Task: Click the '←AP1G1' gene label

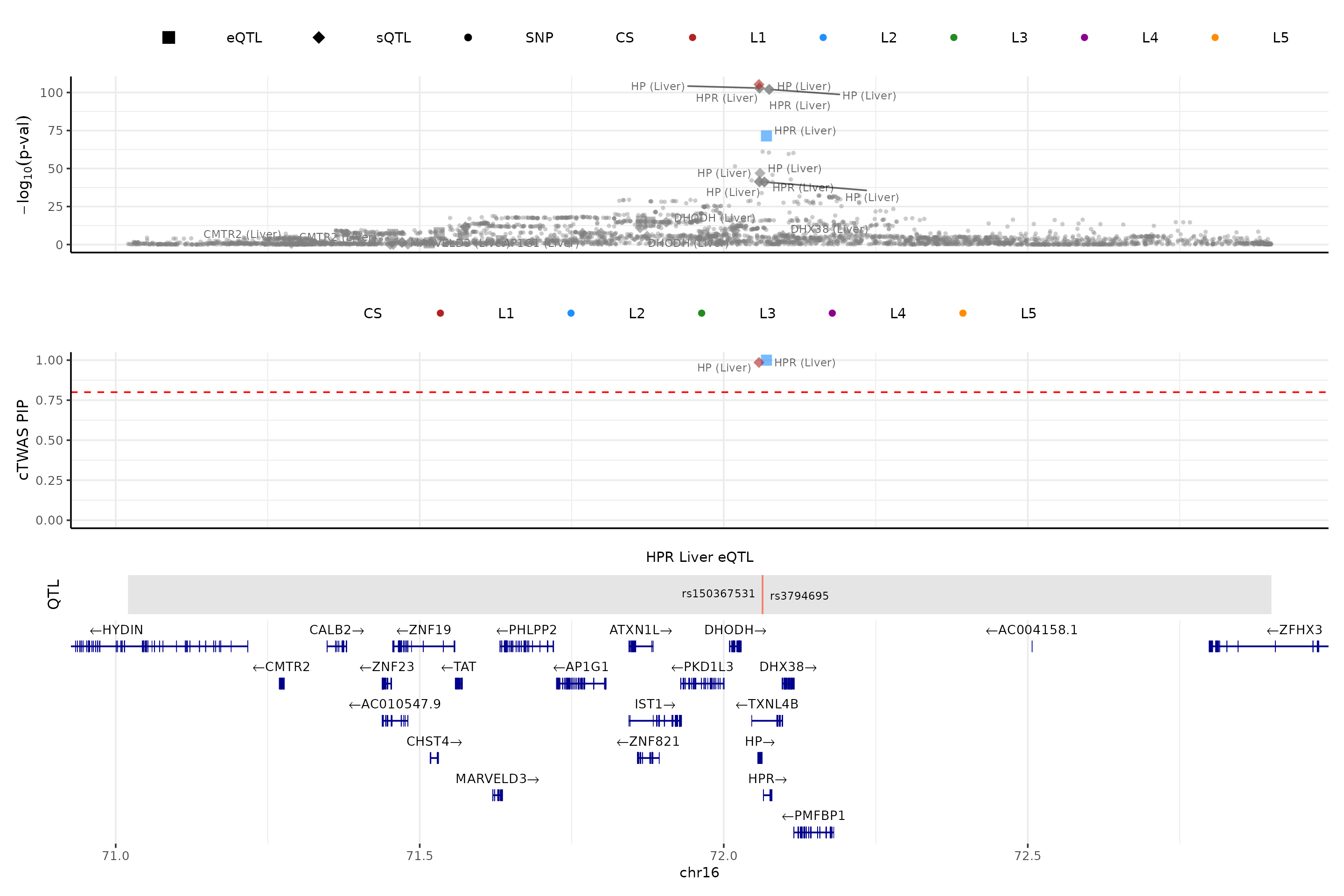Action: click(581, 667)
